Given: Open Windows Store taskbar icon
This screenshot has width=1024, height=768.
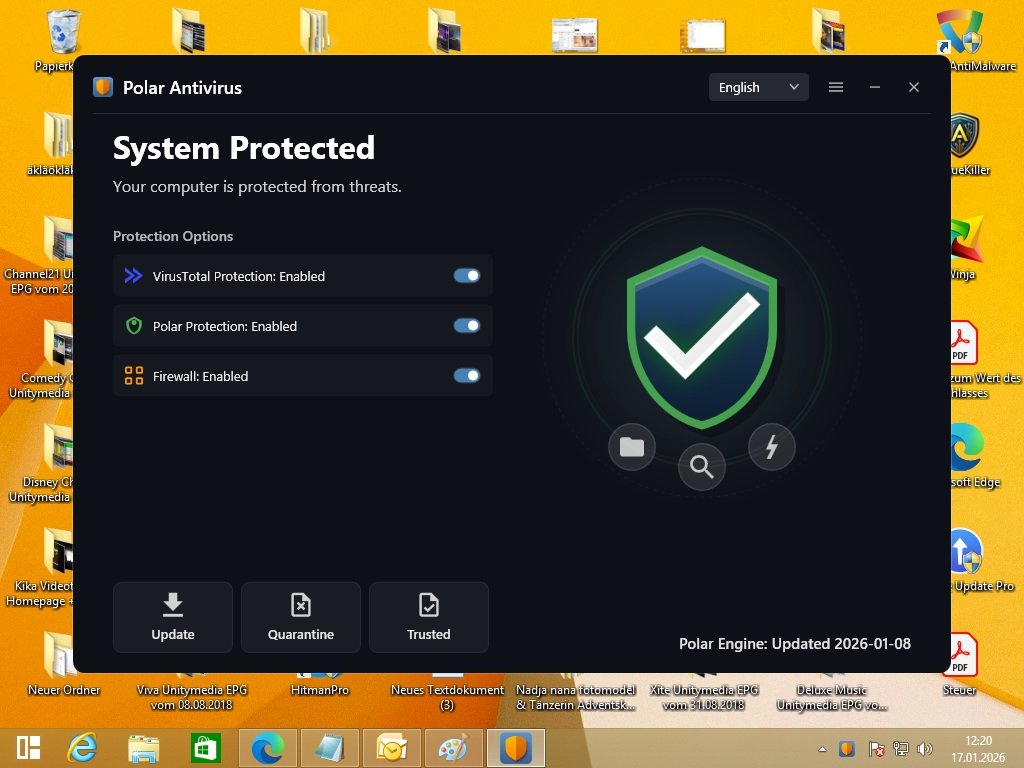Looking at the screenshot, I should 205,748.
